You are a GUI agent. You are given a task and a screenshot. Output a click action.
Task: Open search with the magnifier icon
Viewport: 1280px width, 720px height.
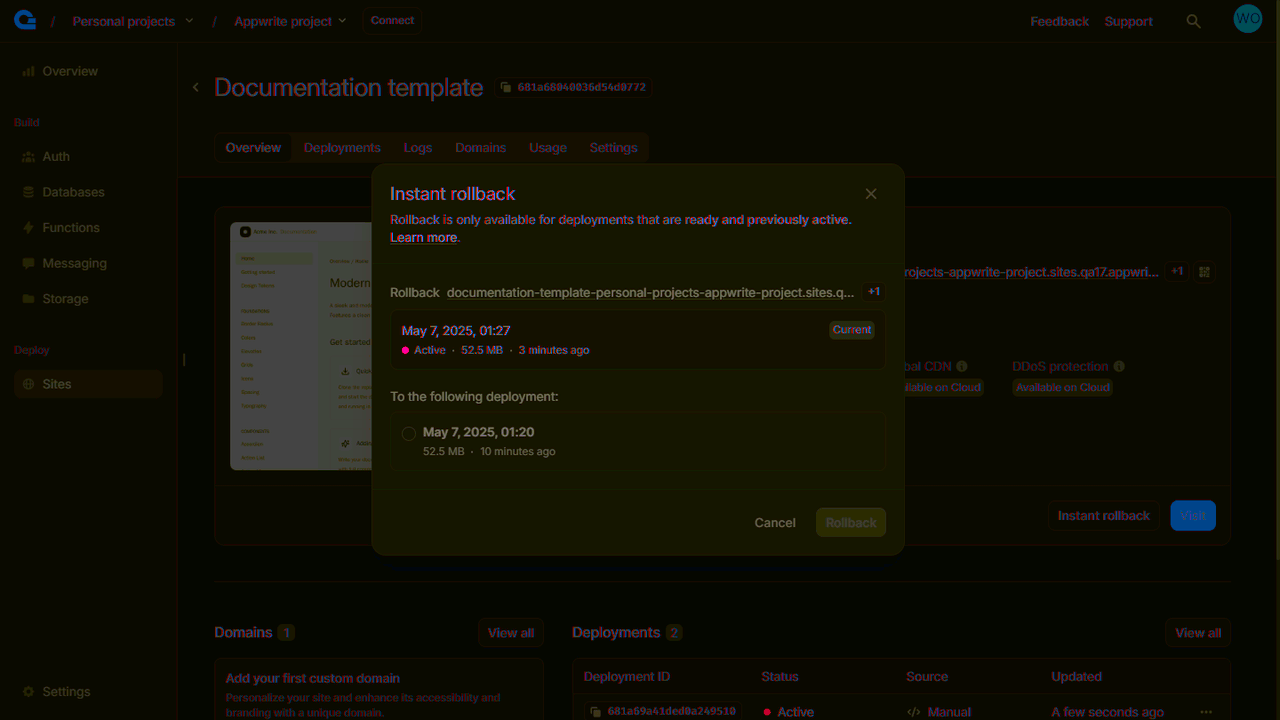click(1193, 21)
